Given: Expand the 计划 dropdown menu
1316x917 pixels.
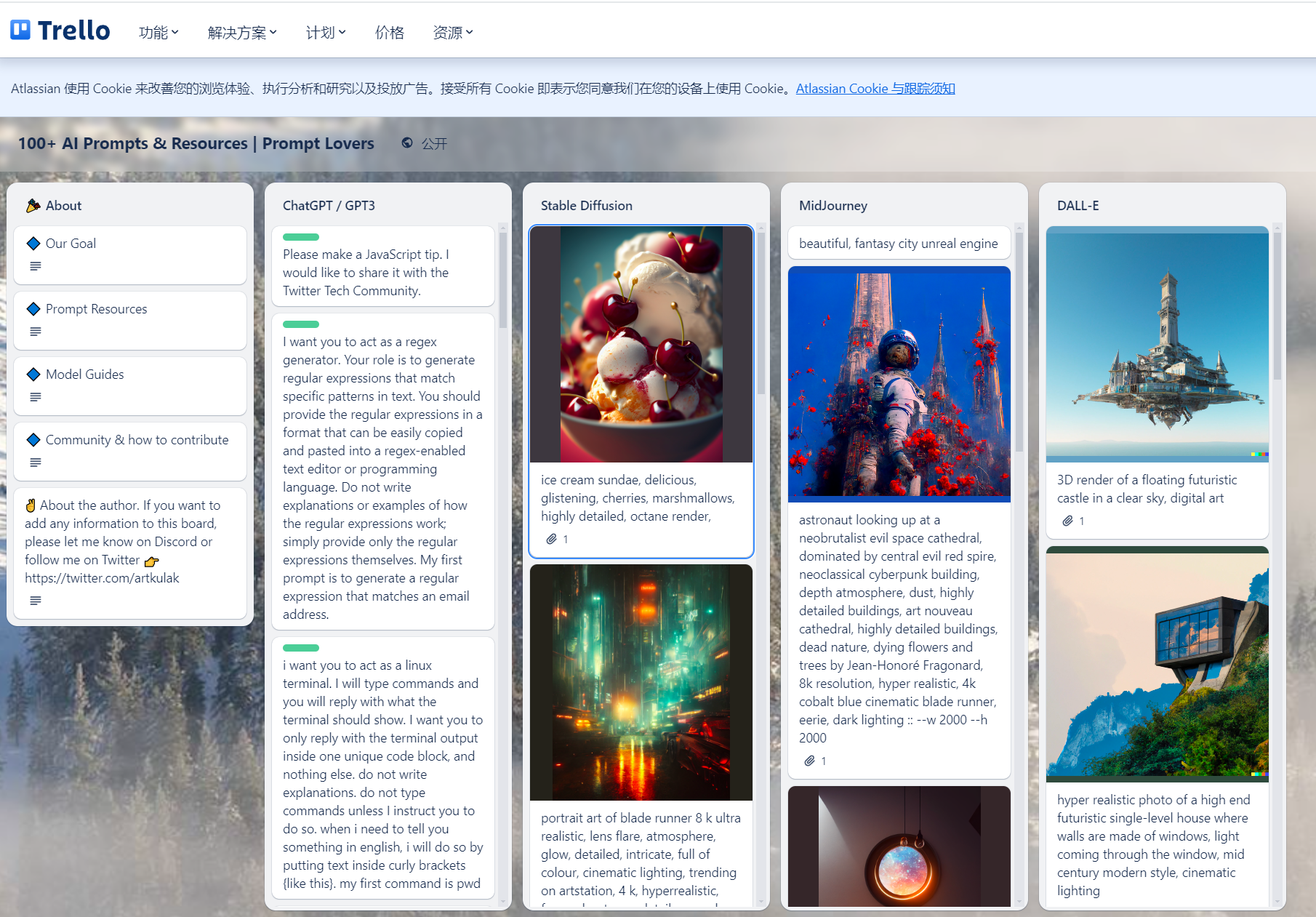Looking at the screenshot, I should [x=325, y=32].
